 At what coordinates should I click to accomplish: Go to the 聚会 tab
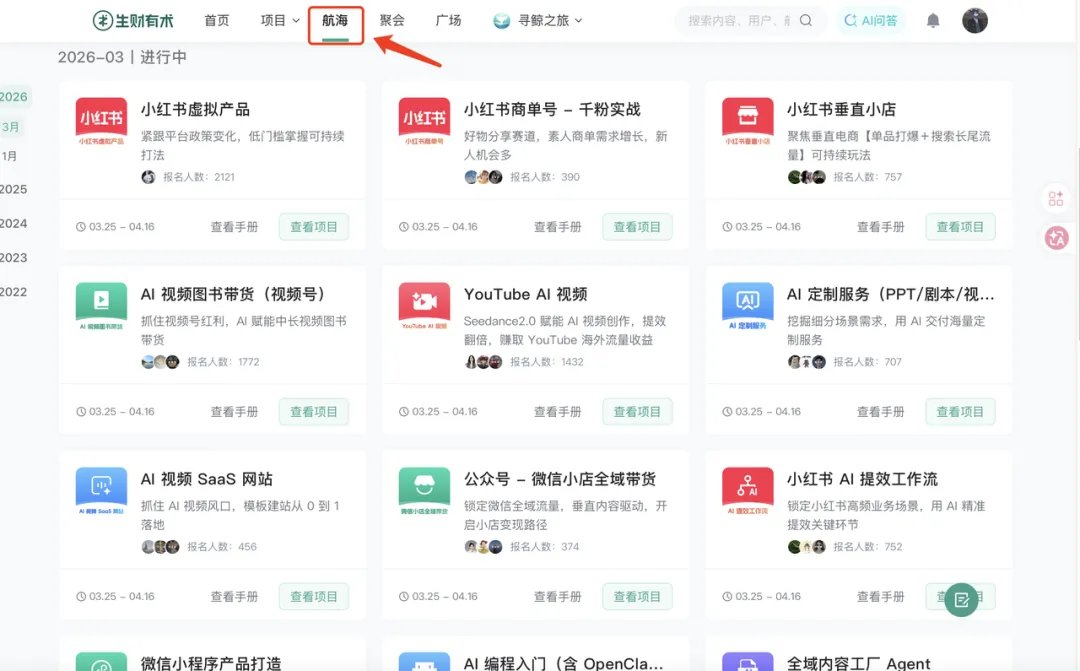click(392, 21)
